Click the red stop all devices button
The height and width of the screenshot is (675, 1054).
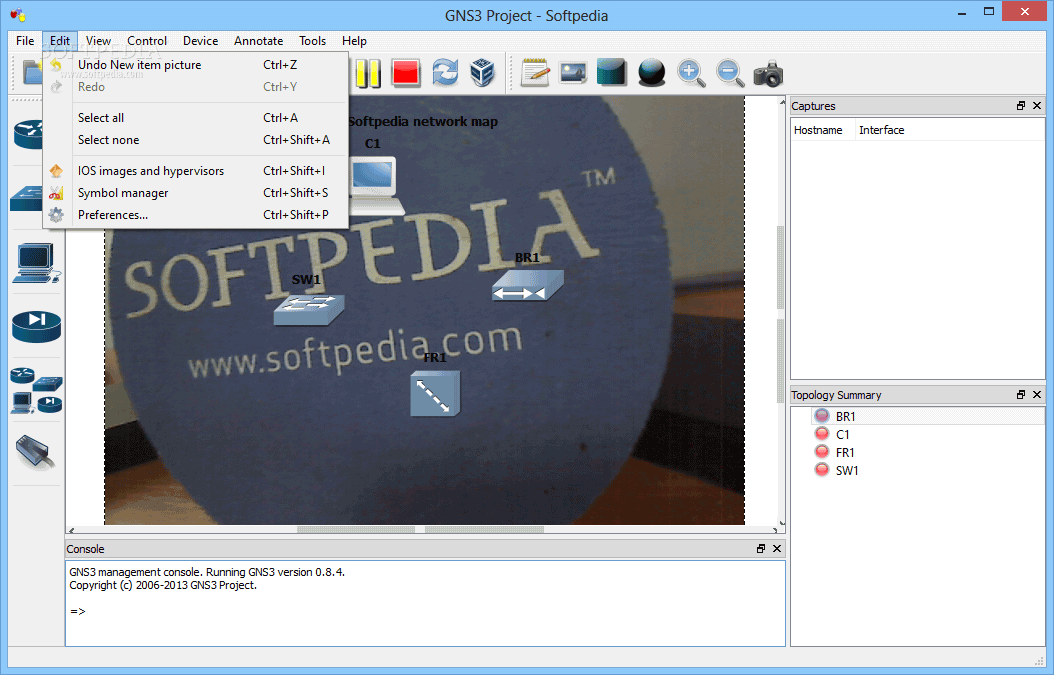tap(406, 73)
